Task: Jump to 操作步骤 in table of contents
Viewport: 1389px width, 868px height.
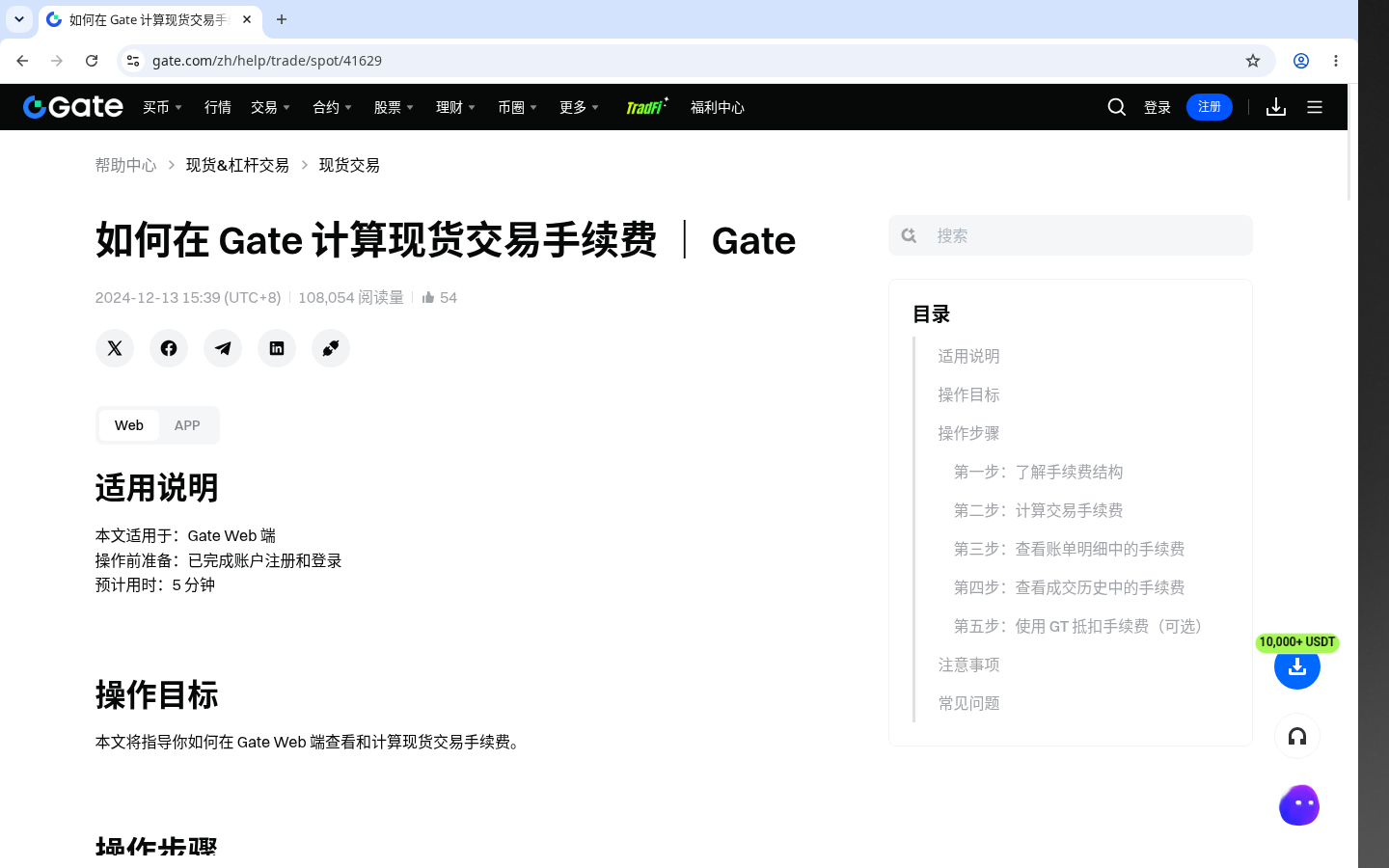Action: pyautogui.click(x=968, y=433)
